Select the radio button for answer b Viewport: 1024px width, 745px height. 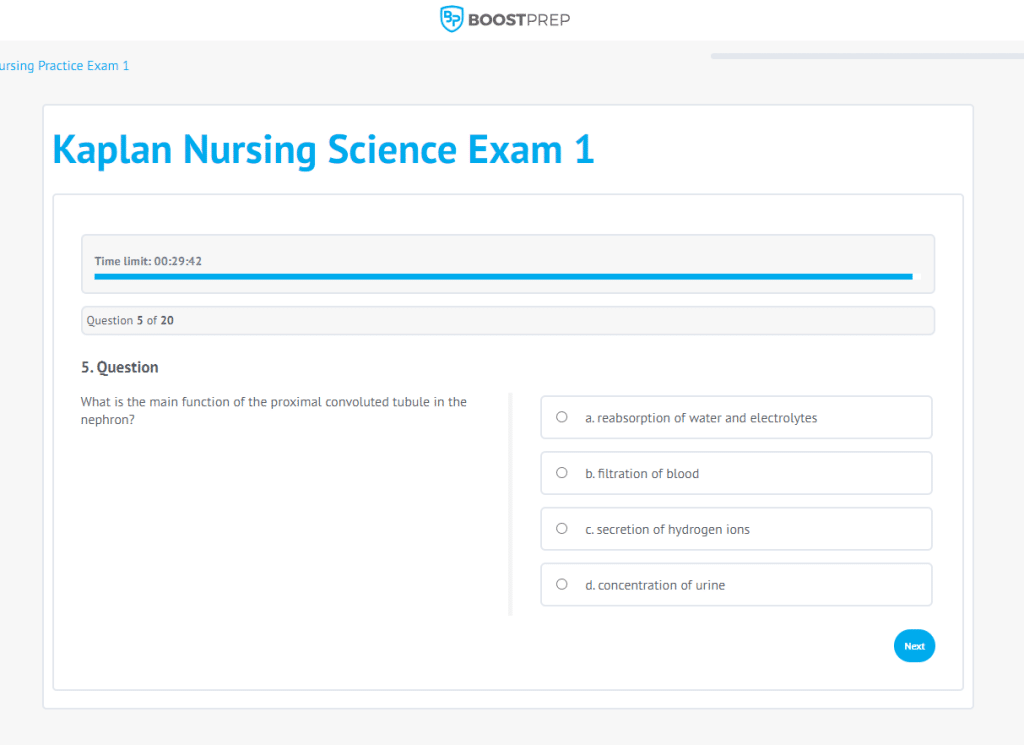pos(561,473)
